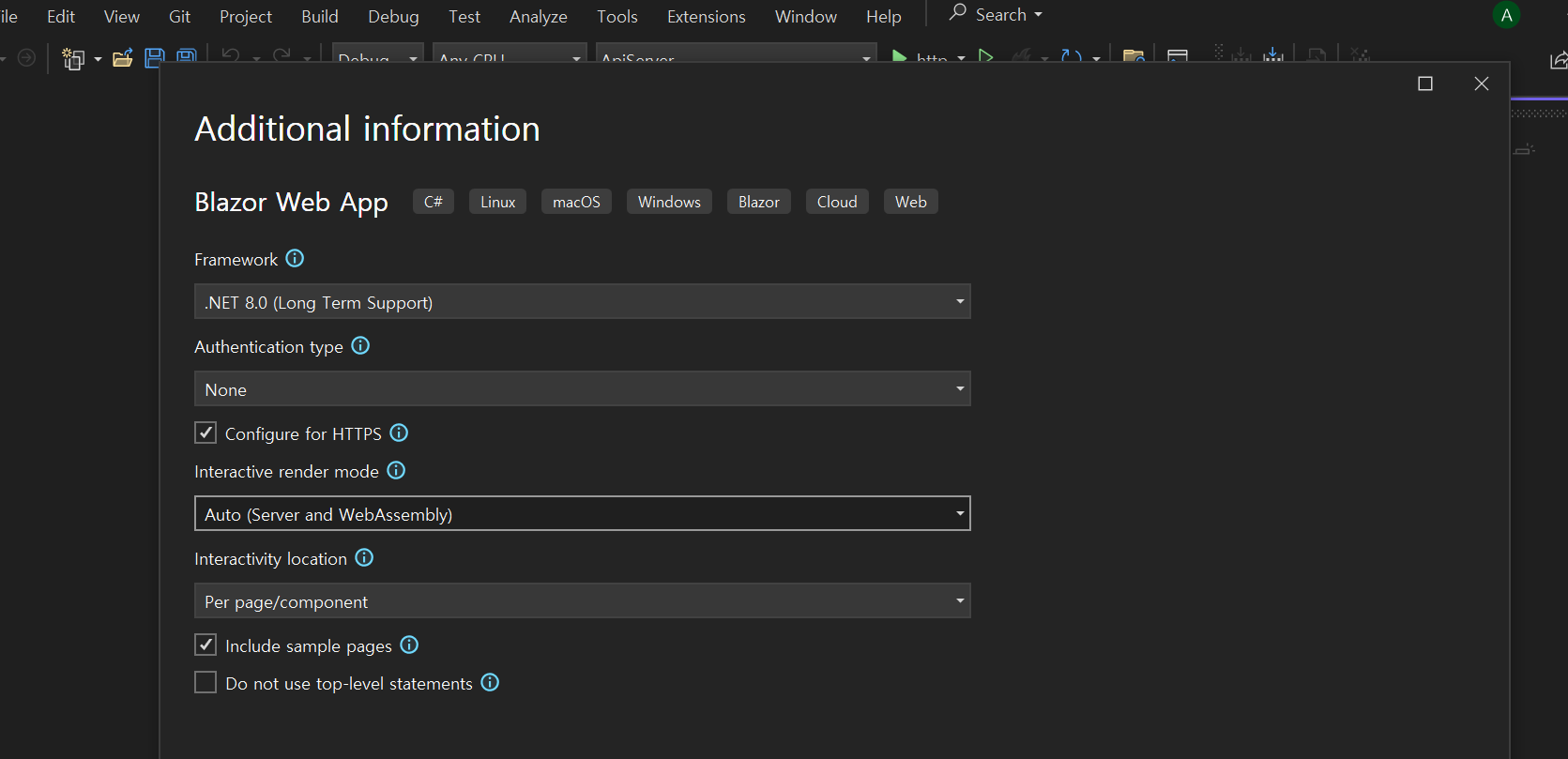
Task: Click the Blazor Web App heading
Action: [291, 203]
